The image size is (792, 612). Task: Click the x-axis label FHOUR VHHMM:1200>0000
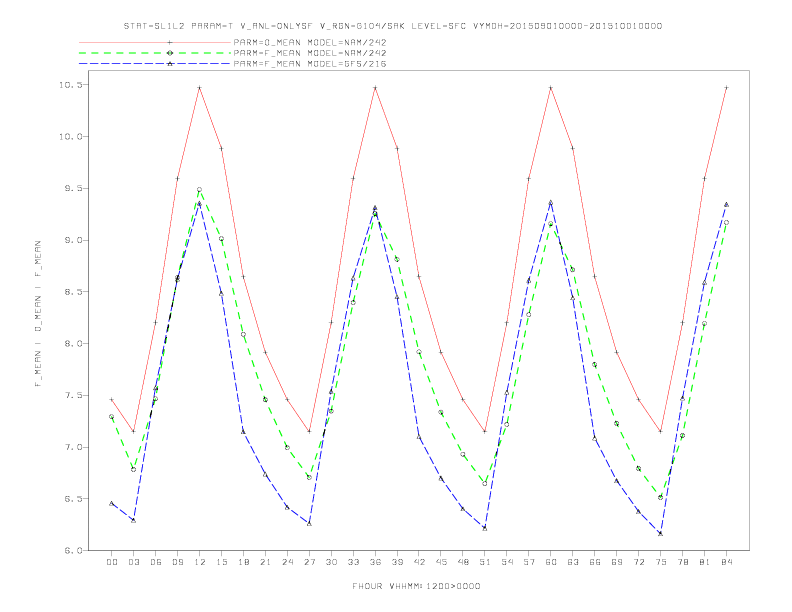pos(416,586)
